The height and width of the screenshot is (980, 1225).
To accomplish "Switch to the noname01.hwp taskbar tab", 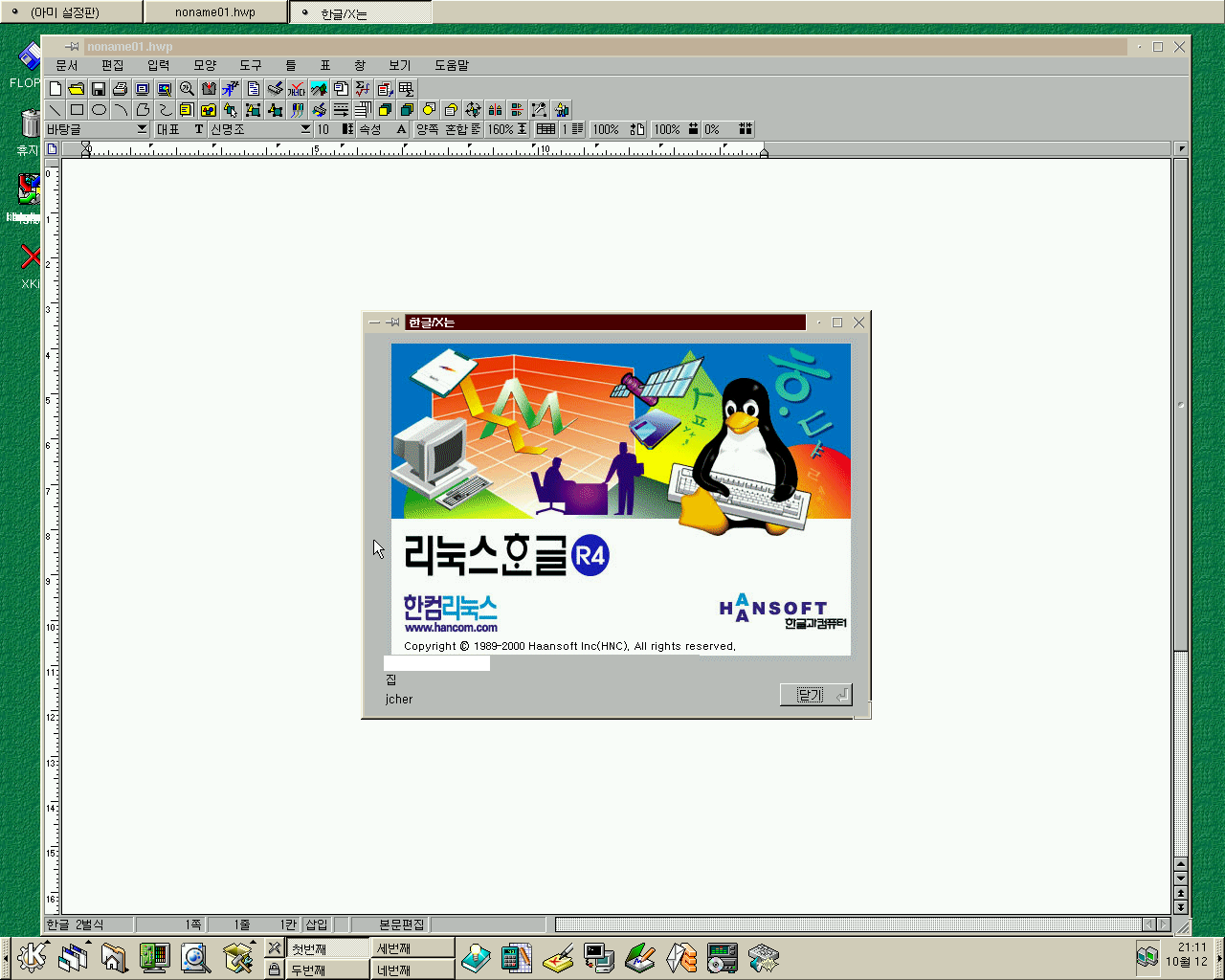I will (215, 12).
